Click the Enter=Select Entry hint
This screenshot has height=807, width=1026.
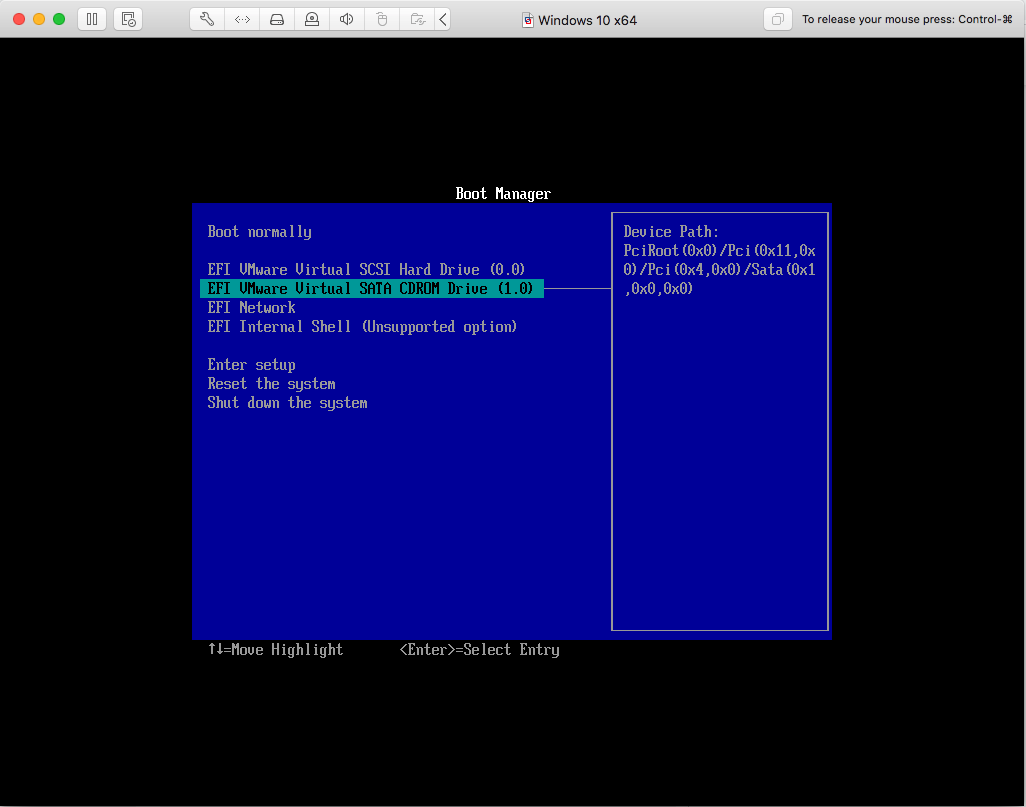tap(480, 650)
